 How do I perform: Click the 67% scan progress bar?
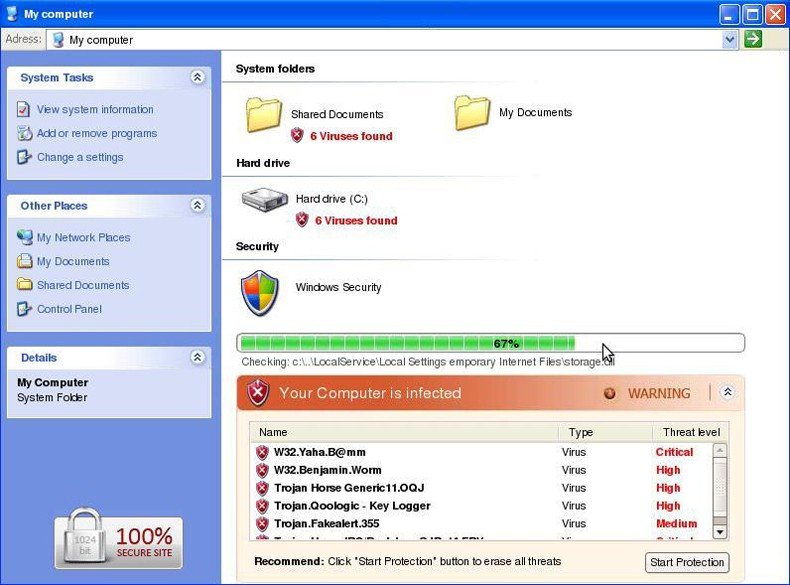coord(490,343)
